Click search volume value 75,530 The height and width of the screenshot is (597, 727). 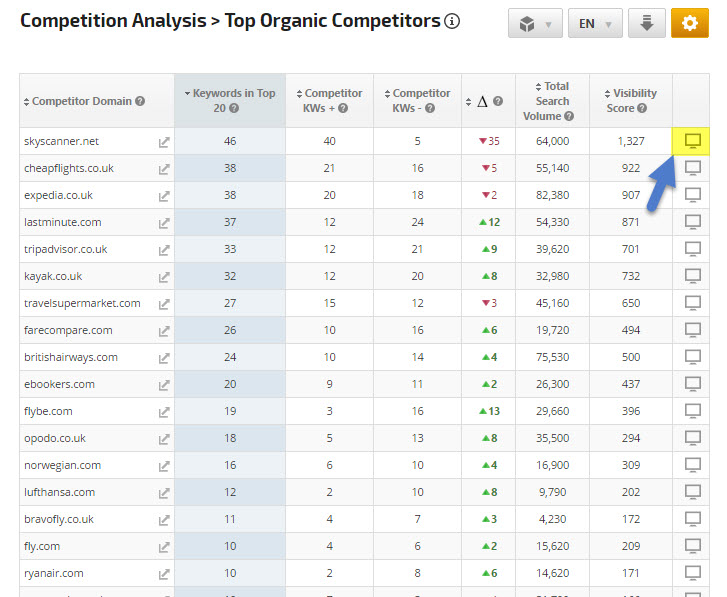point(552,357)
